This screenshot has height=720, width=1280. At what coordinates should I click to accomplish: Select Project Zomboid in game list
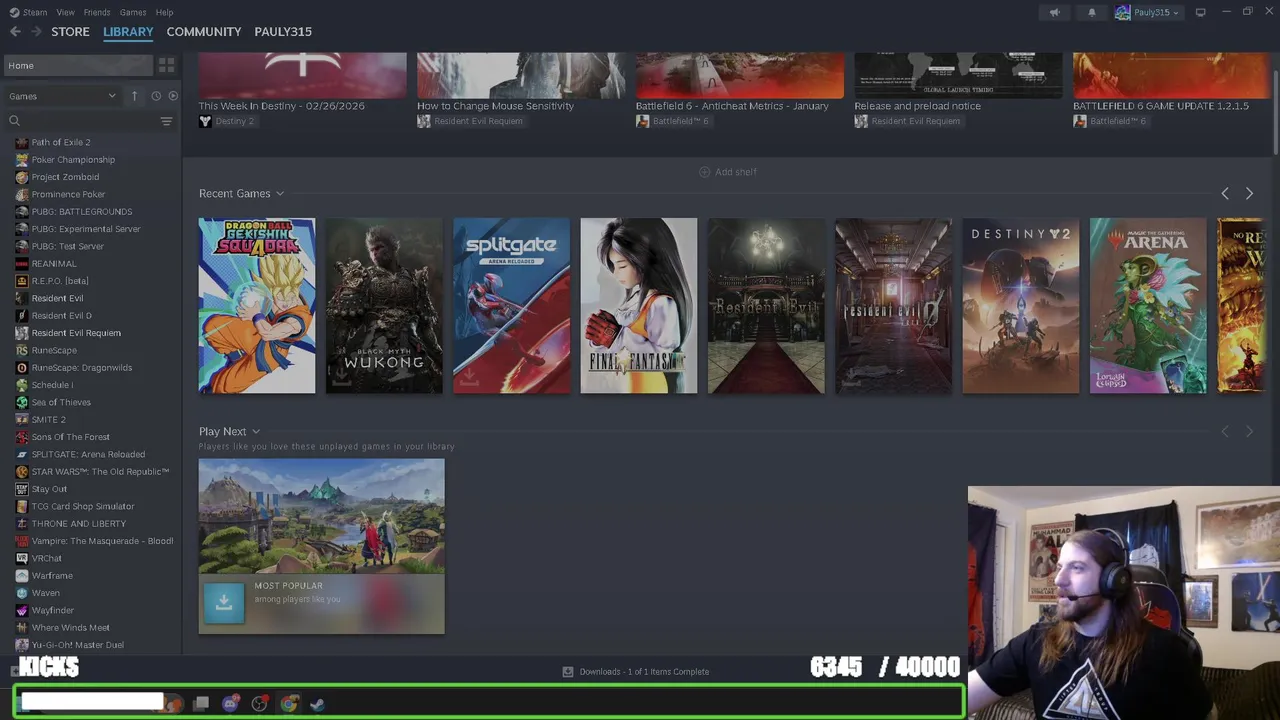point(65,177)
